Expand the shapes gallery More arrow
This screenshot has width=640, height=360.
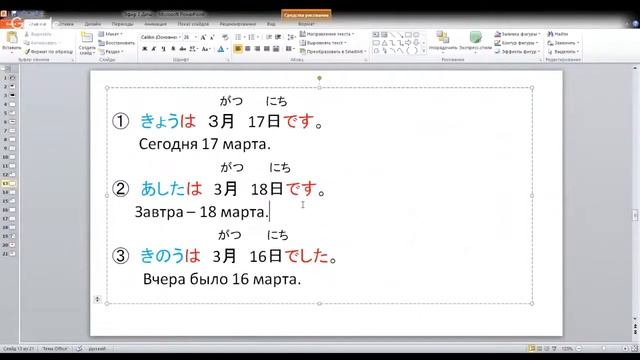tap(424, 51)
